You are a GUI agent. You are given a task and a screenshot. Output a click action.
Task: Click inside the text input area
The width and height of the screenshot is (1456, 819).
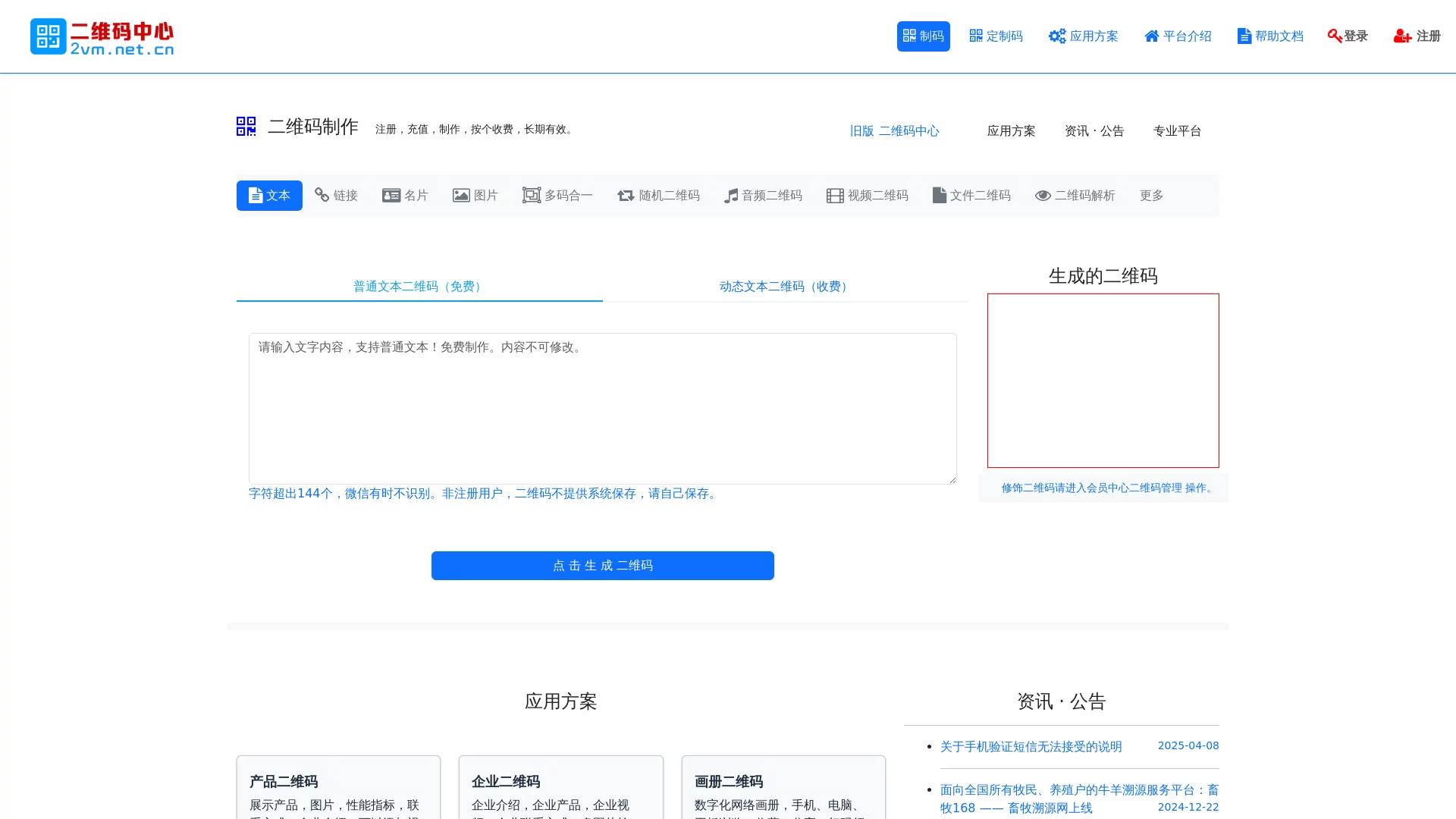(x=602, y=409)
